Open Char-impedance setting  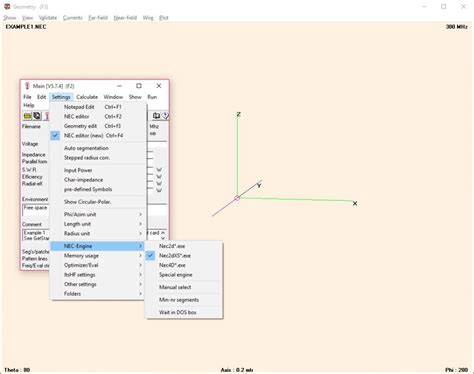98,180
